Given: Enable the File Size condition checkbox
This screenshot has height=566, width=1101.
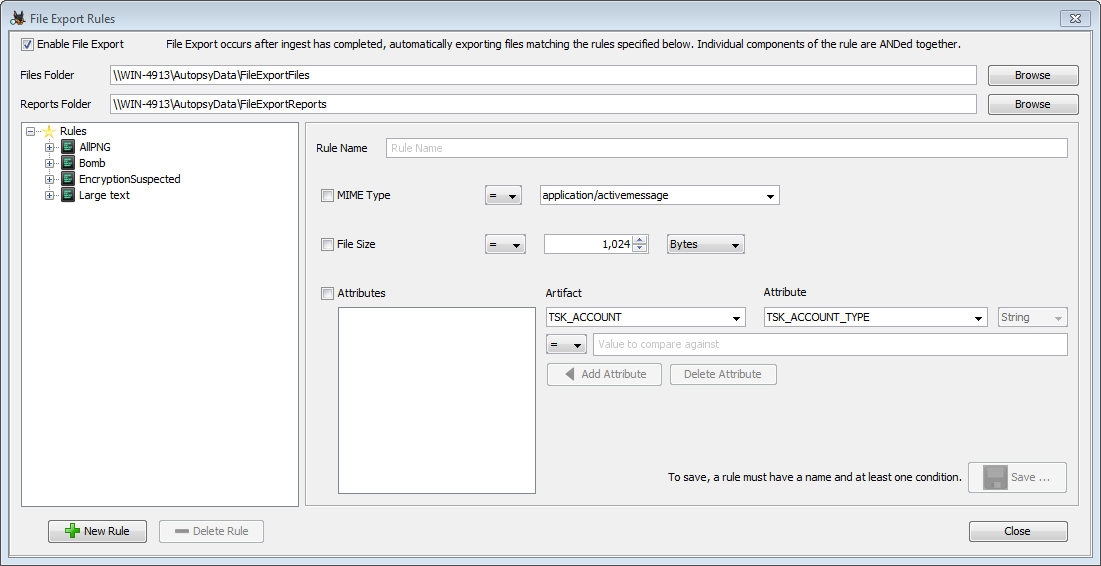Looking at the screenshot, I should (x=327, y=244).
